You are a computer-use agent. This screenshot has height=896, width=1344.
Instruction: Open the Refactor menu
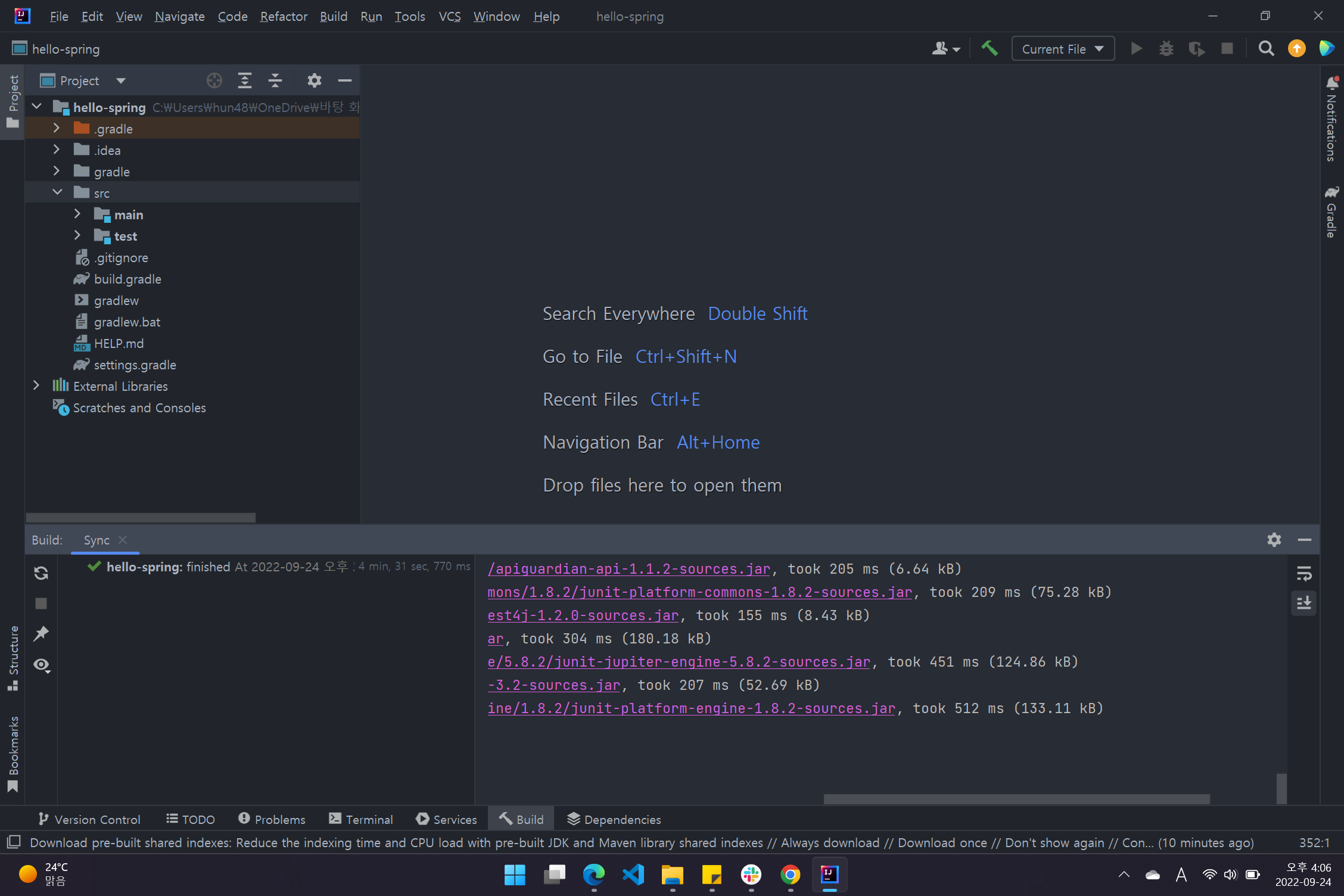tap(283, 16)
